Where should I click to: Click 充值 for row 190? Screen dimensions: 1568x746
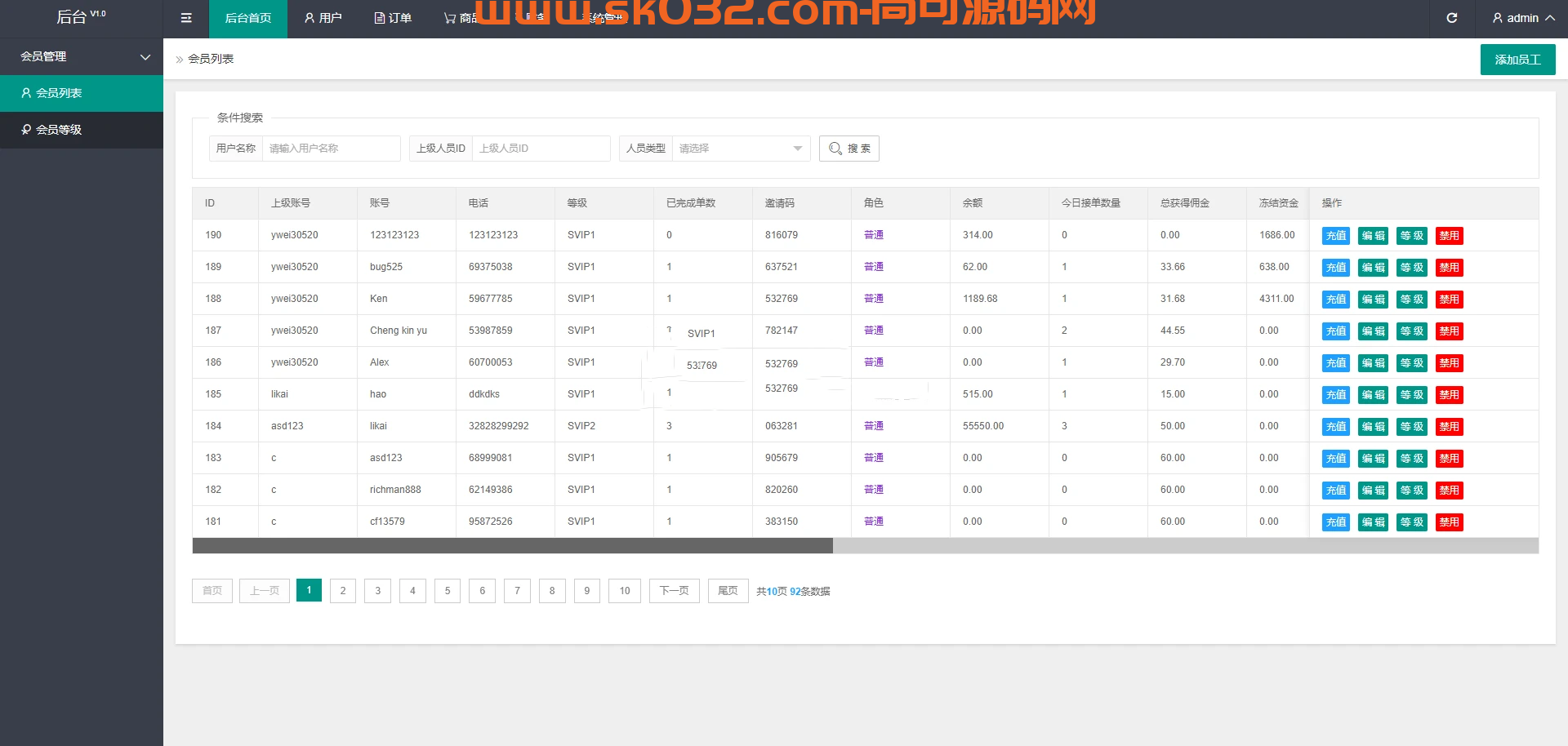click(1336, 236)
